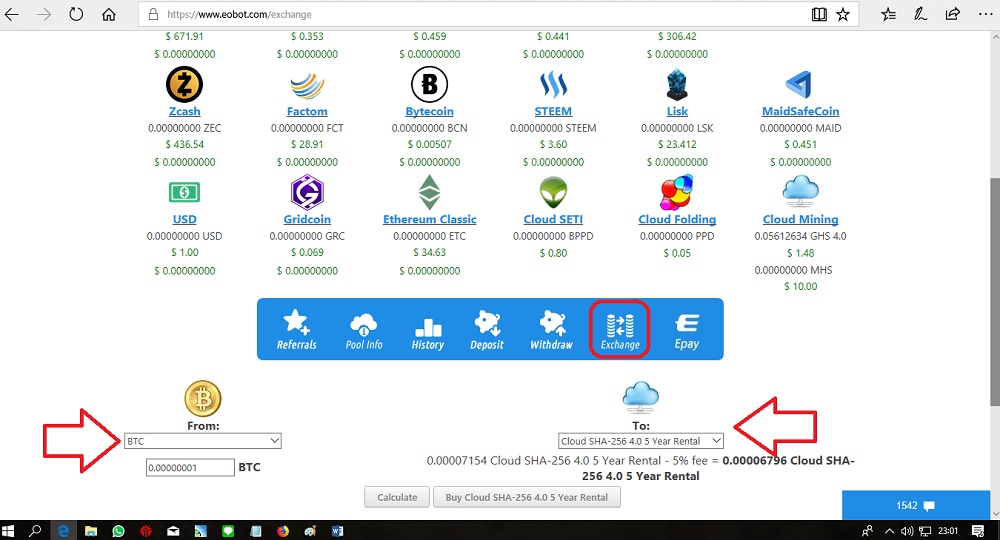Click the STEEM wave logo
The height and width of the screenshot is (540, 1000).
(x=553, y=84)
